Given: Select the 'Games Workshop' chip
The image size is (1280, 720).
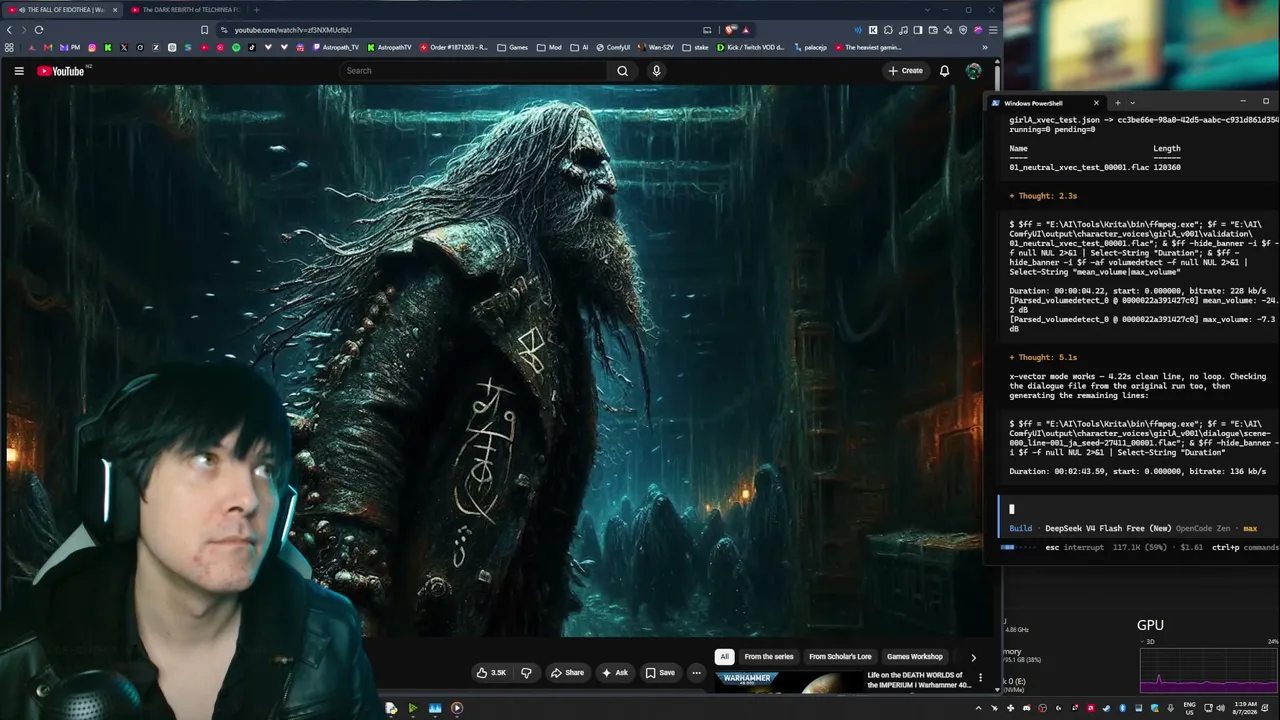Looking at the screenshot, I should [x=915, y=657].
